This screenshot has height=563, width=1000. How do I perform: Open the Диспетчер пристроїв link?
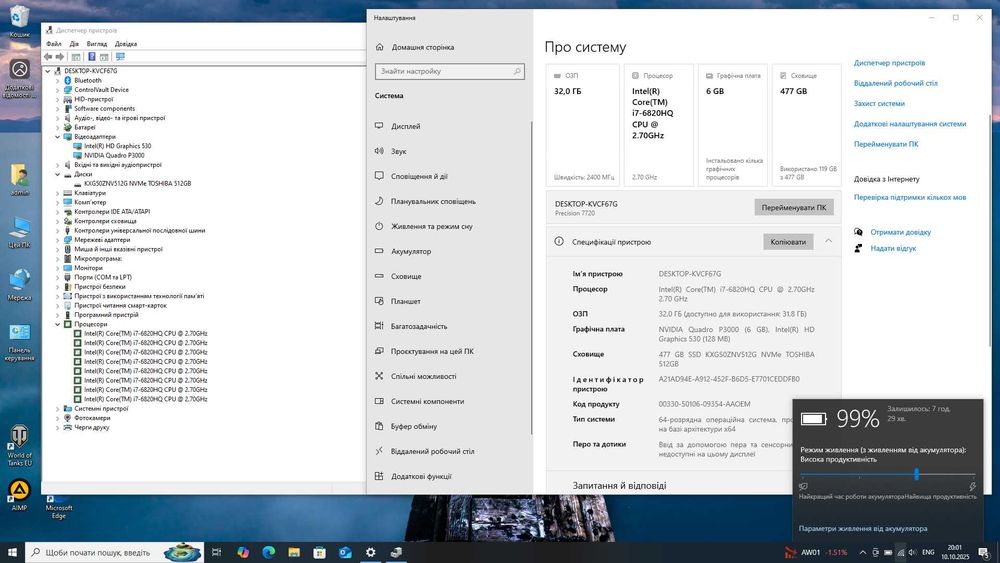coord(889,63)
